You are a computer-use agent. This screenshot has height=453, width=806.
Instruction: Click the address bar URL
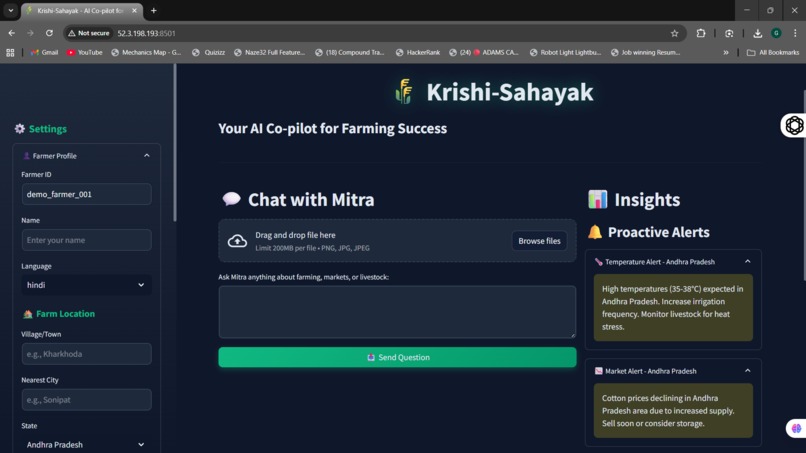146,33
